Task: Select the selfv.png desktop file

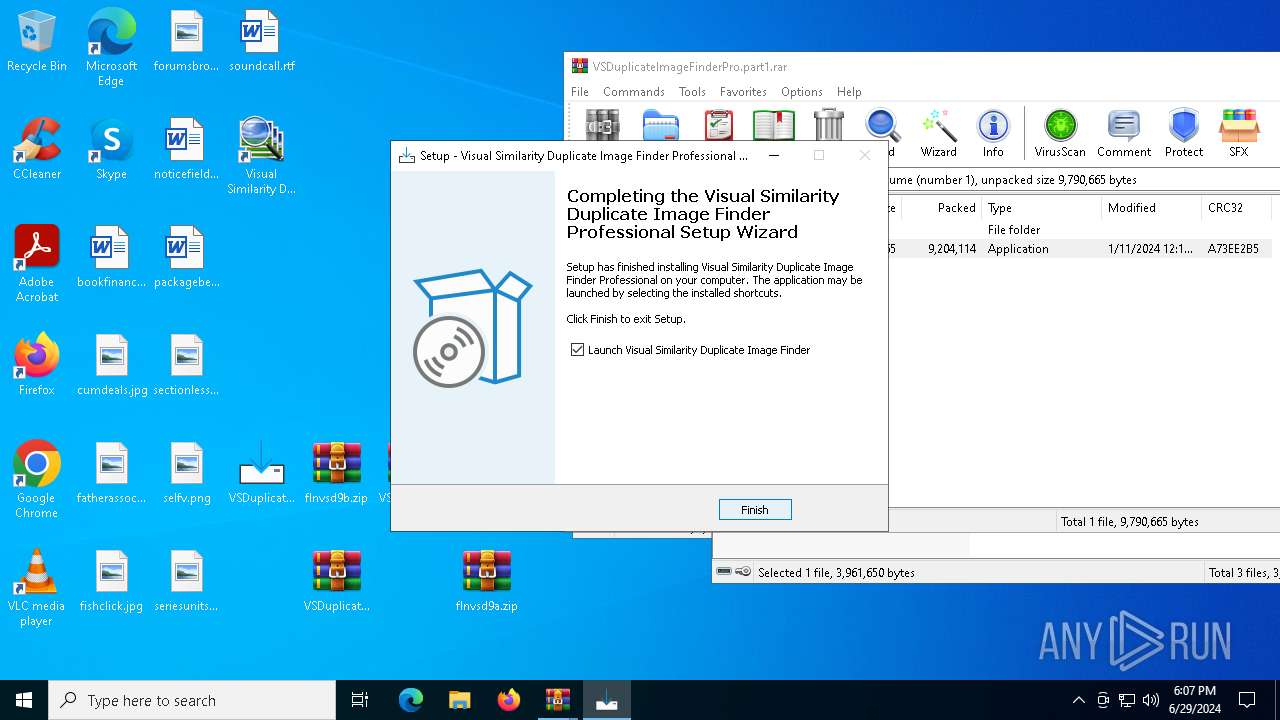Action: click(186, 473)
